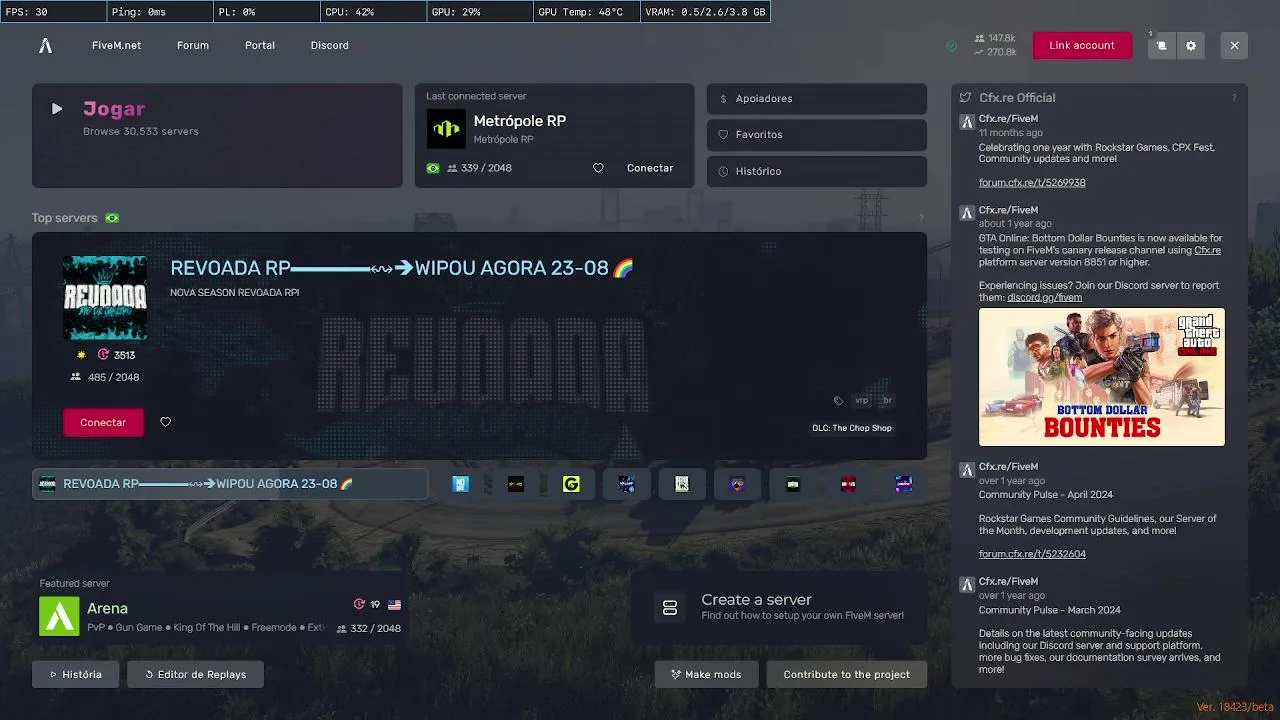Select the dark green logo server icon

(x=793, y=484)
